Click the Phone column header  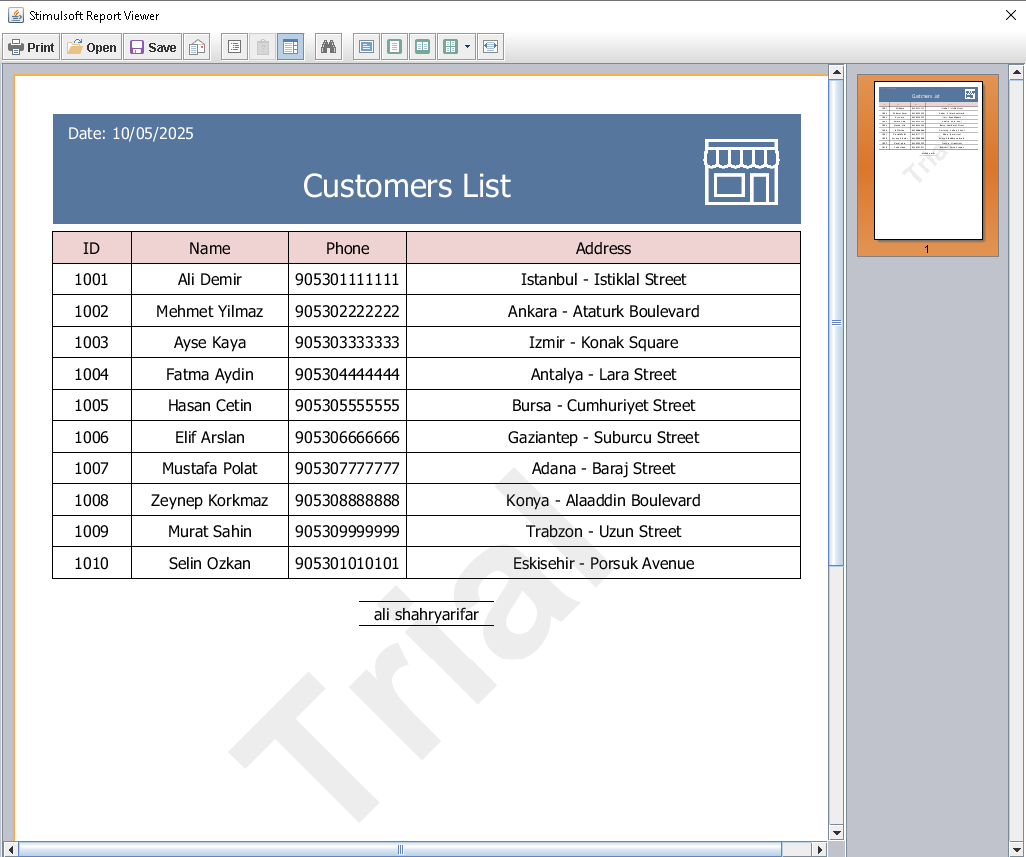[x=347, y=248]
